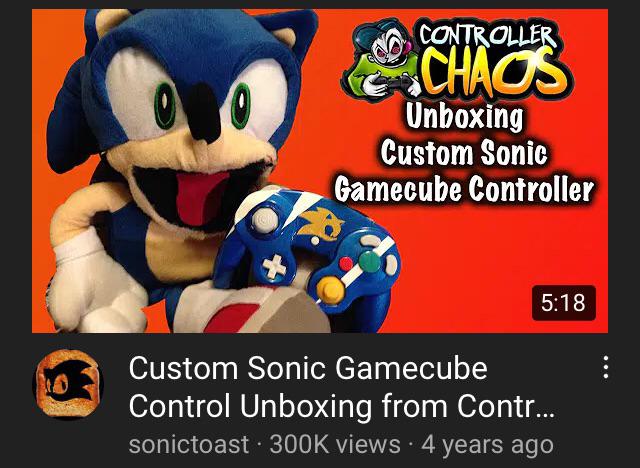Click the Custom Sonic thumbnail caption

click(464, 153)
